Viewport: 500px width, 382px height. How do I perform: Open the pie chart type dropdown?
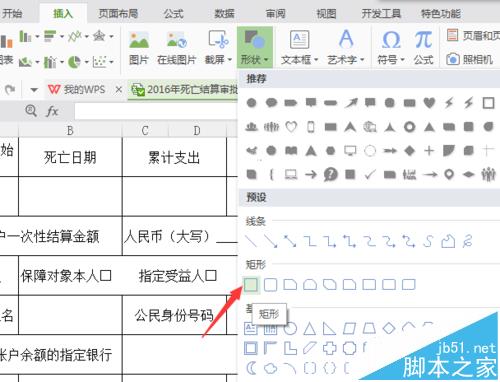86,62
